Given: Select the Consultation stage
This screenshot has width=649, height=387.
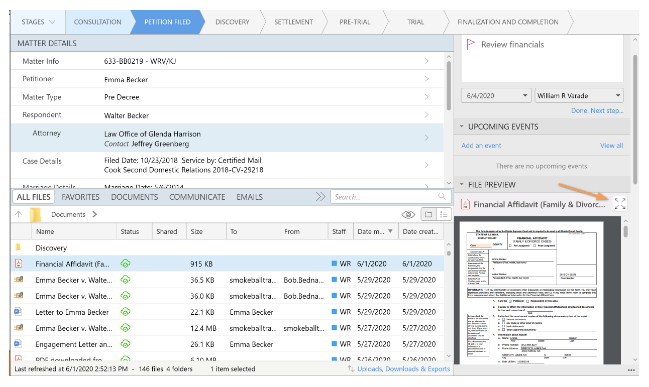Looking at the screenshot, I should pyautogui.click(x=98, y=22).
